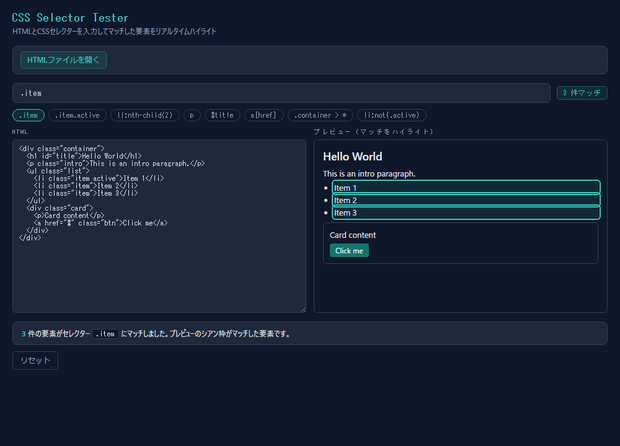Click the h1 id="title" code line
This screenshot has width=620, height=446.
[84, 156]
